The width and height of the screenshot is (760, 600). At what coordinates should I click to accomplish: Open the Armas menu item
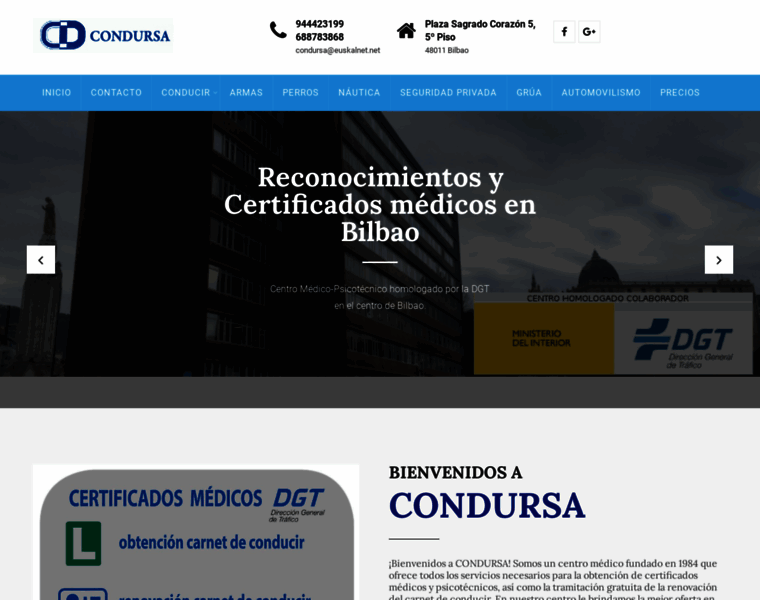tap(246, 93)
